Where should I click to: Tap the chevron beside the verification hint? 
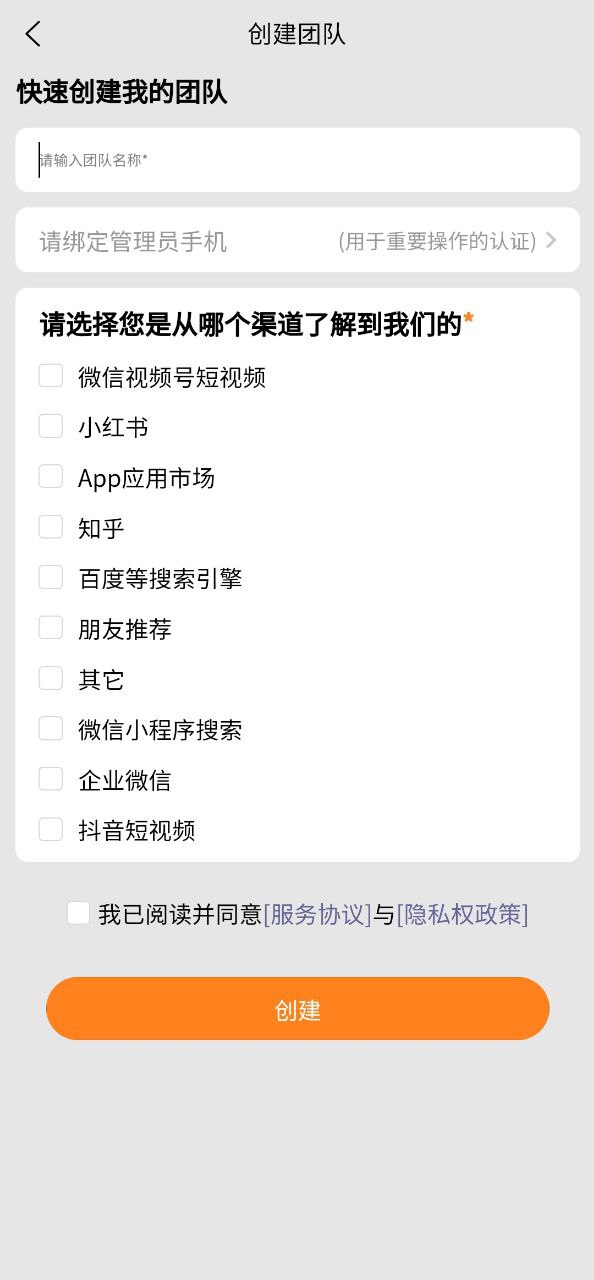[x=551, y=240]
